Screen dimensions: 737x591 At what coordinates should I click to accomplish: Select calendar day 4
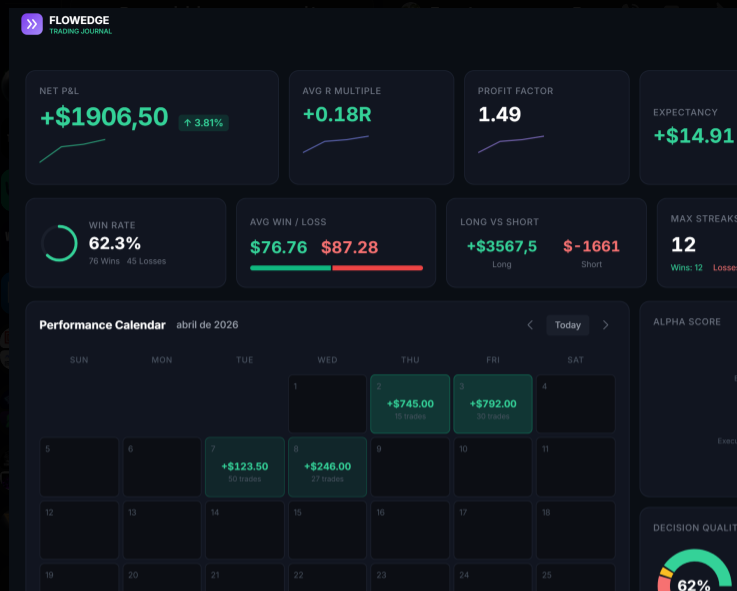tap(576, 404)
